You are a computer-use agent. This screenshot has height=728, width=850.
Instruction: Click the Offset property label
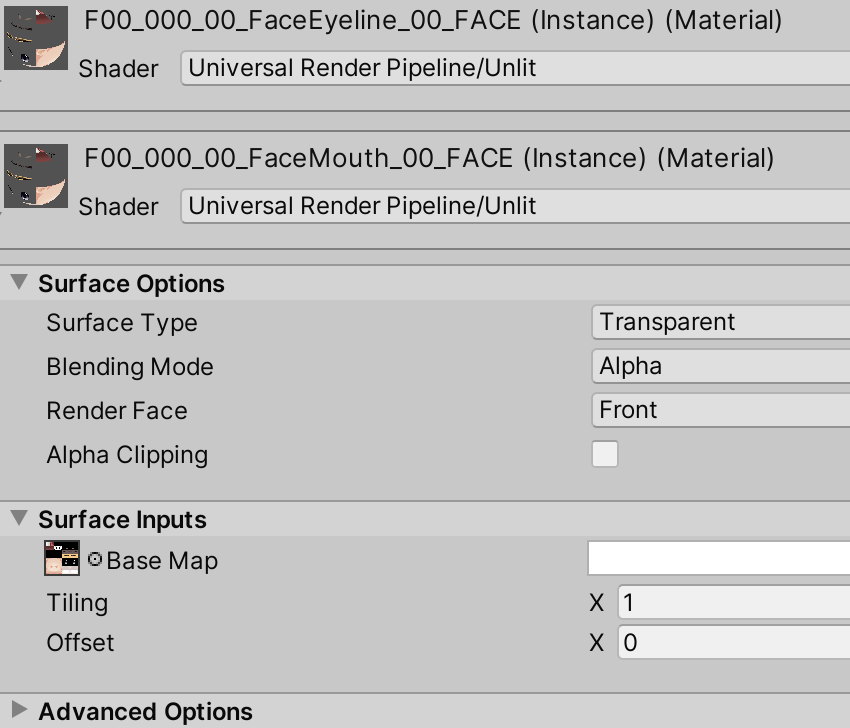[80, 642]
